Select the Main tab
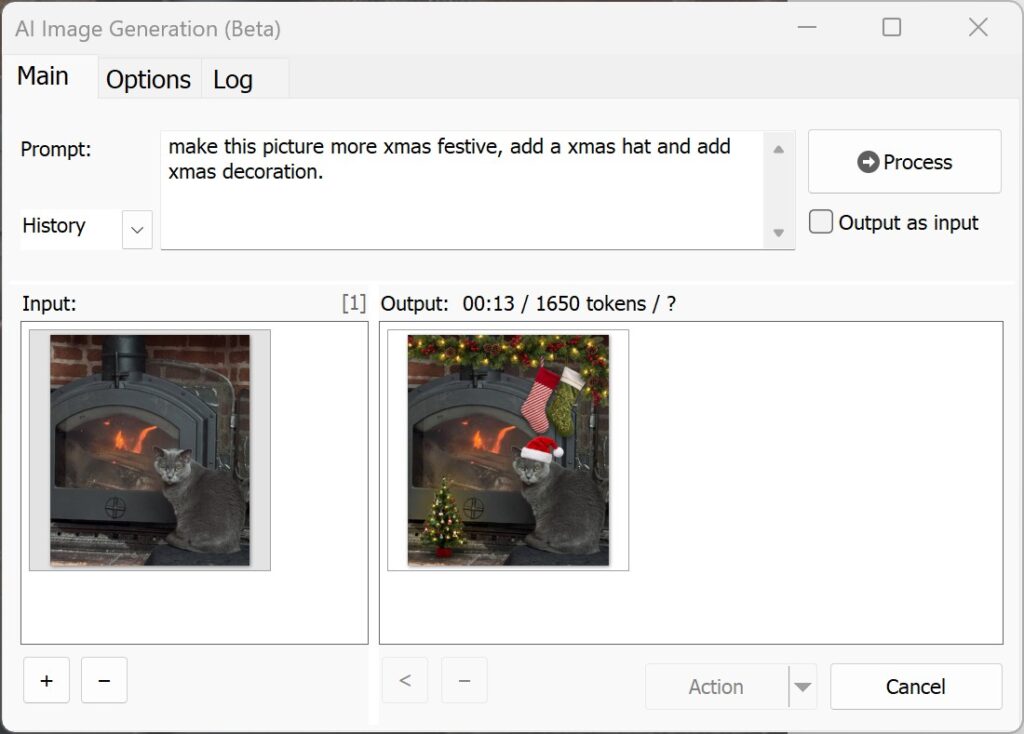The height and width of the screenshot is (734, 1024). click(x=43, y=76)
